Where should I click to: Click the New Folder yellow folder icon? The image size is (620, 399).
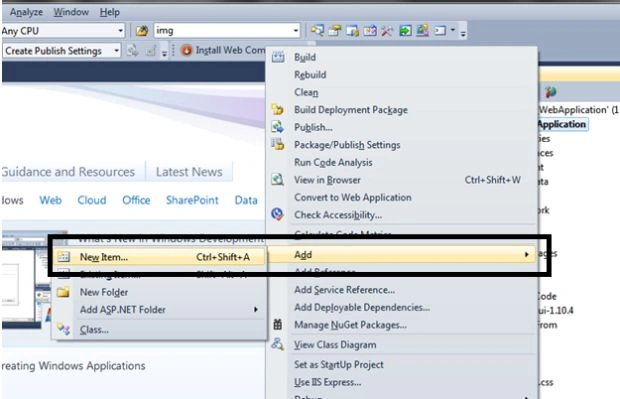point(63,292)
